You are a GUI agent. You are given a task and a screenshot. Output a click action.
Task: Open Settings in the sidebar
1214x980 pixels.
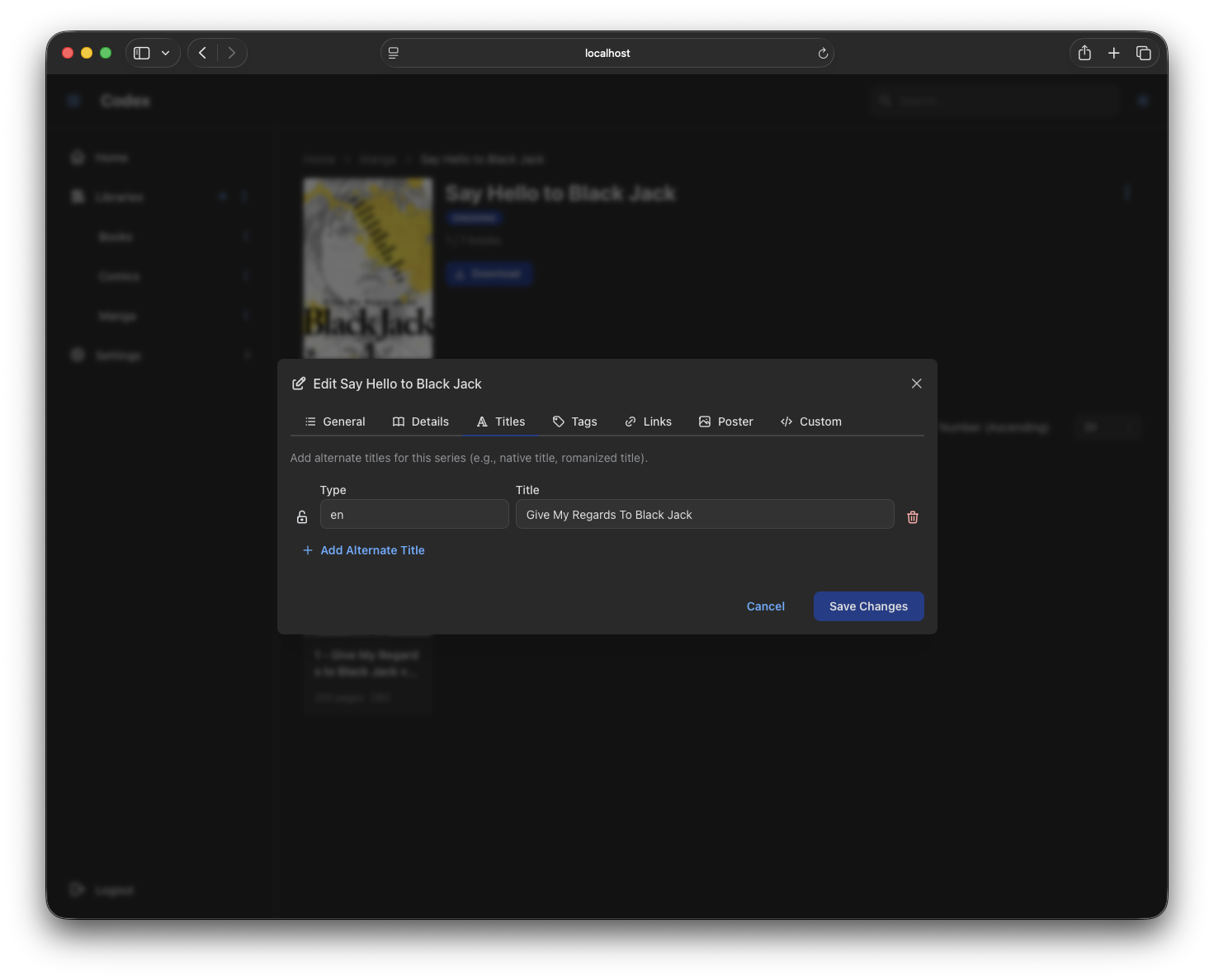pos(116,355)
